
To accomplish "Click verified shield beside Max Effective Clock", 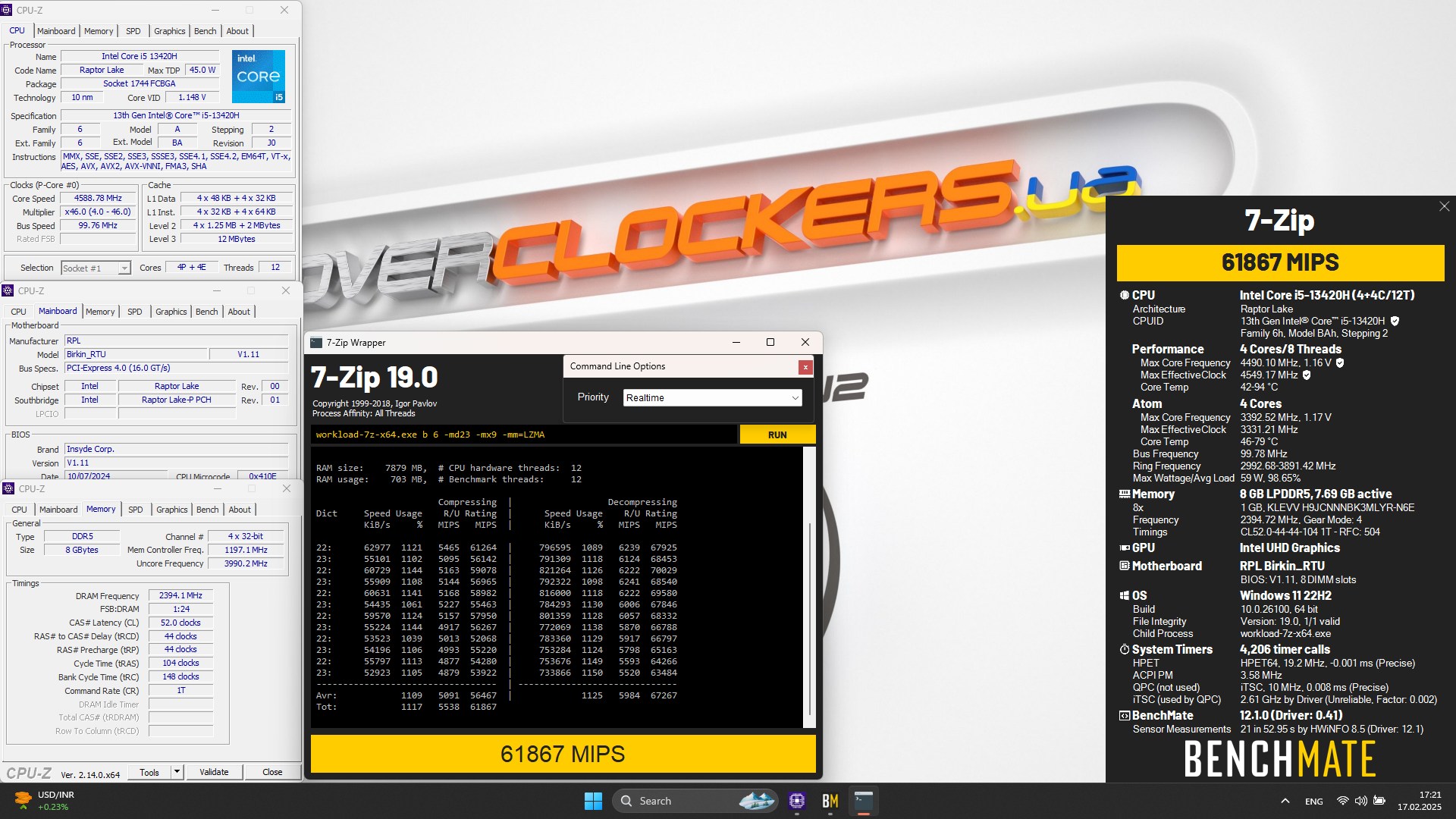I will click(1307, 375).
